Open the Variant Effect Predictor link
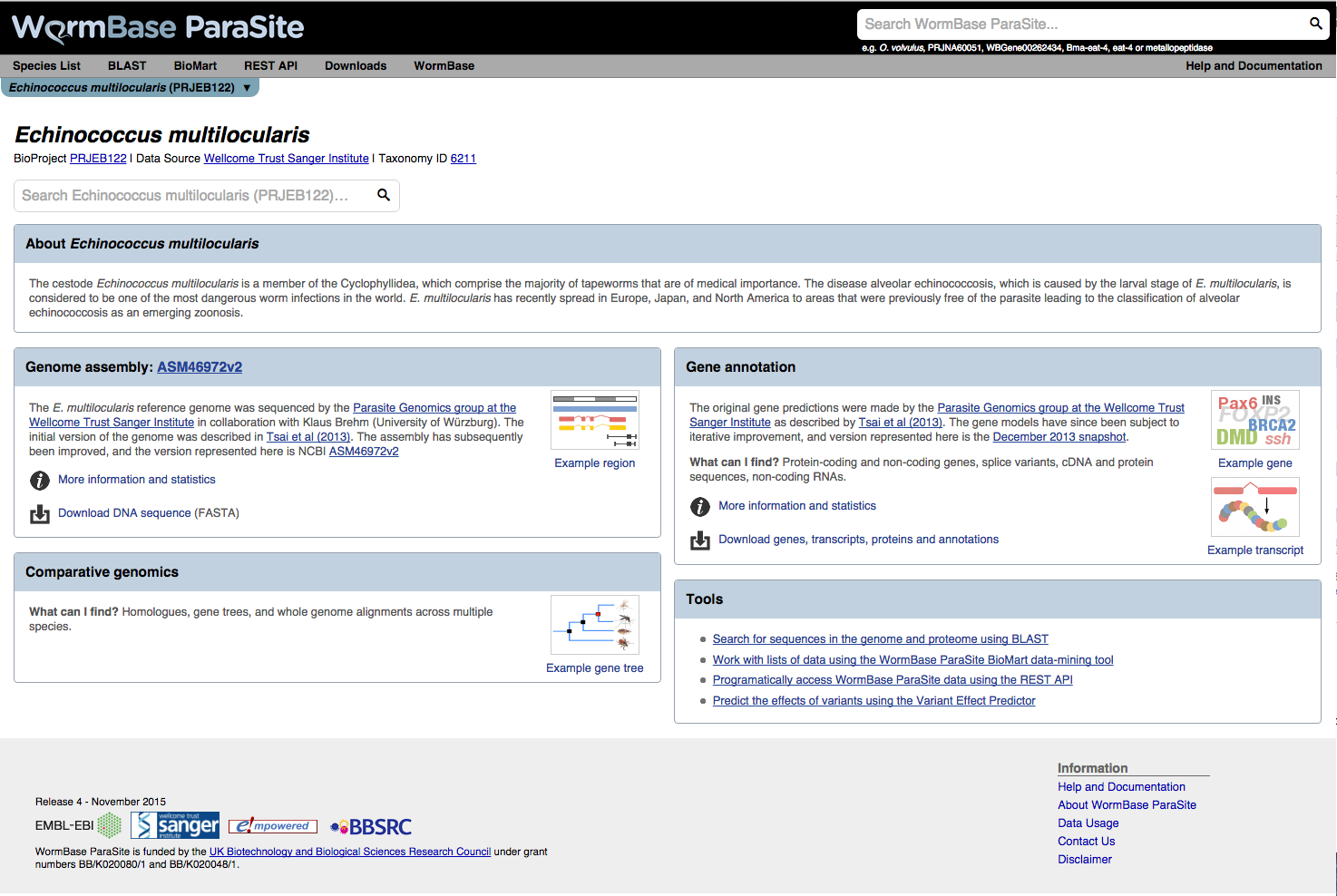1337x896 pixels. click(x=873, y=701)
